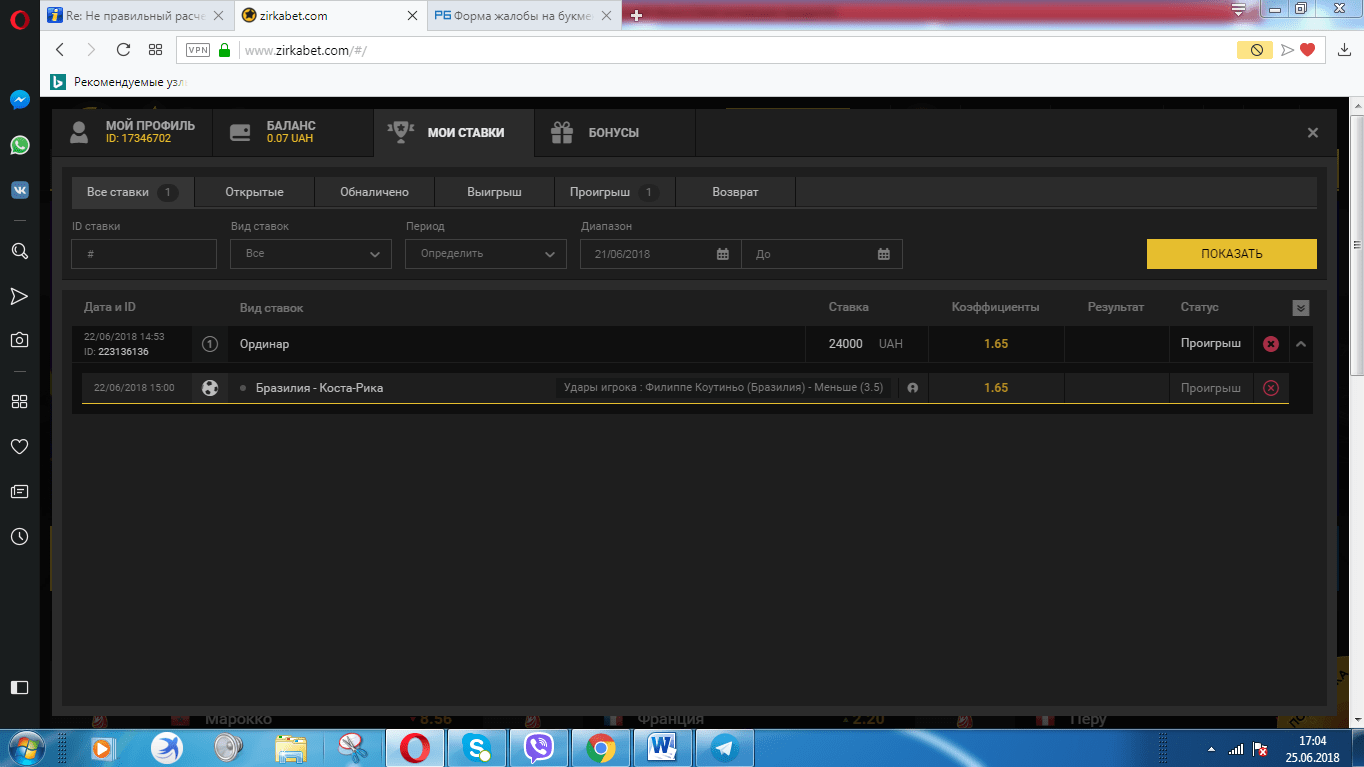The image size is (1364, 767).
Task: Open WhatsApp sidebar panel
Action: [x=19, y=145]
